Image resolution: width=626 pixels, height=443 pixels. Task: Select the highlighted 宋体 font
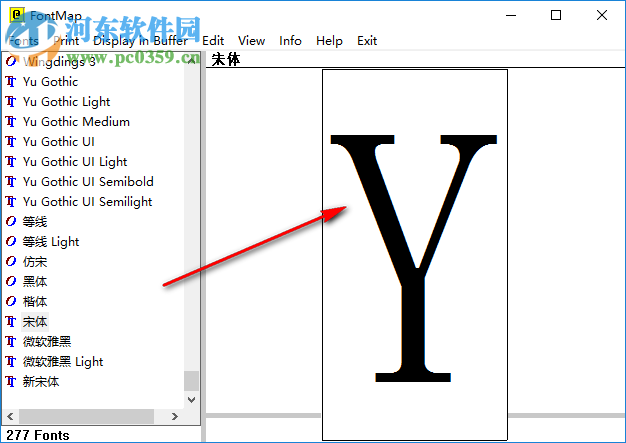[35, 322]
